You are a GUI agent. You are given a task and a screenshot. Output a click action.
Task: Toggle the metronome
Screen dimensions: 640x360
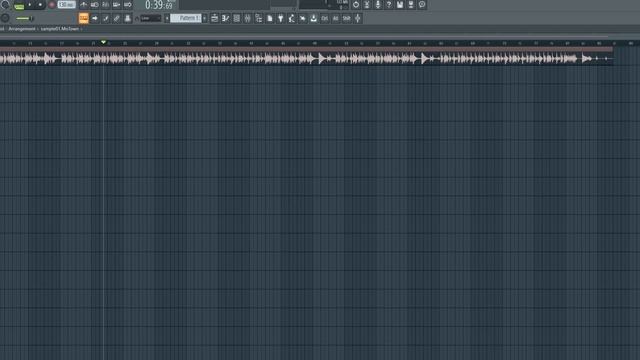(x=84, y=5)
